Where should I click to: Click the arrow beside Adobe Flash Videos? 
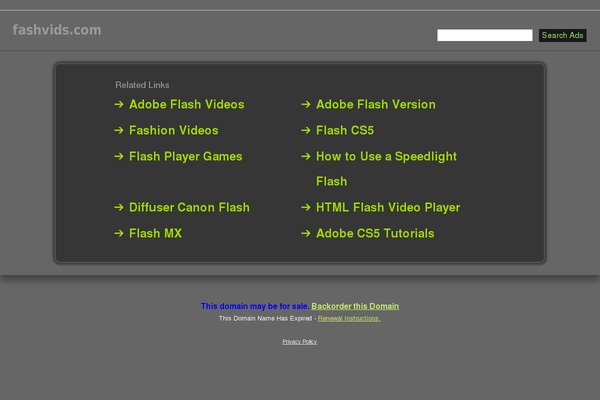pos(119,104)
